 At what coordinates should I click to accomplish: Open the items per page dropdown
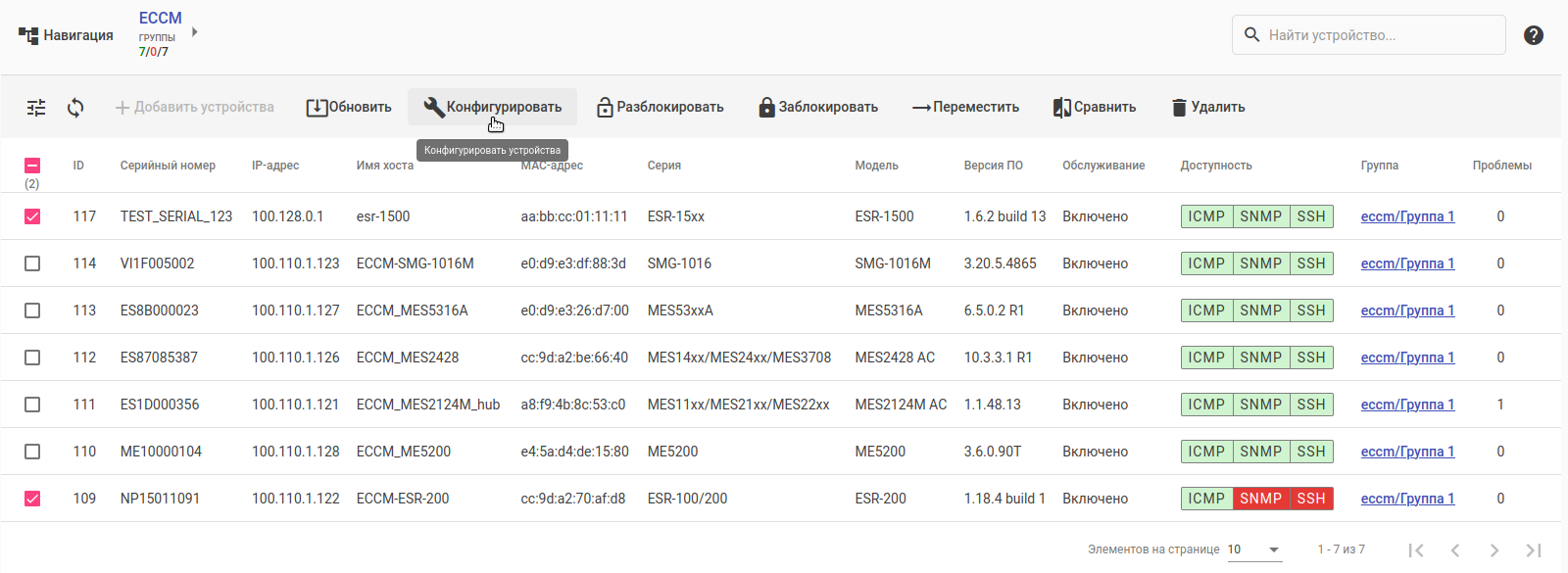tap(1254, 550)
